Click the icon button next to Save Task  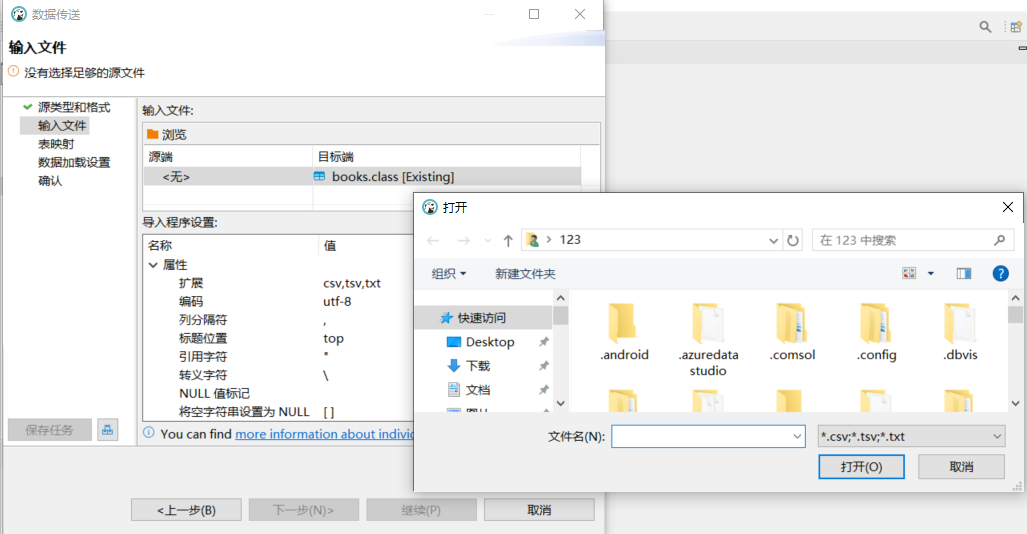coord(106,430)
